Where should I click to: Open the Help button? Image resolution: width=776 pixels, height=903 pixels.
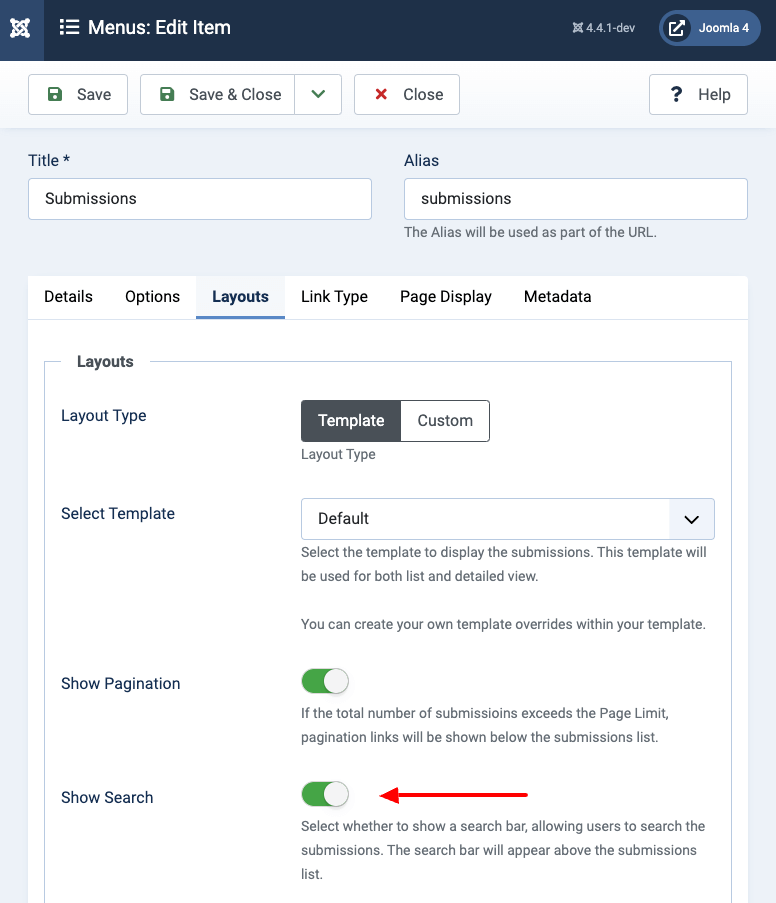[x=698, y=94]
